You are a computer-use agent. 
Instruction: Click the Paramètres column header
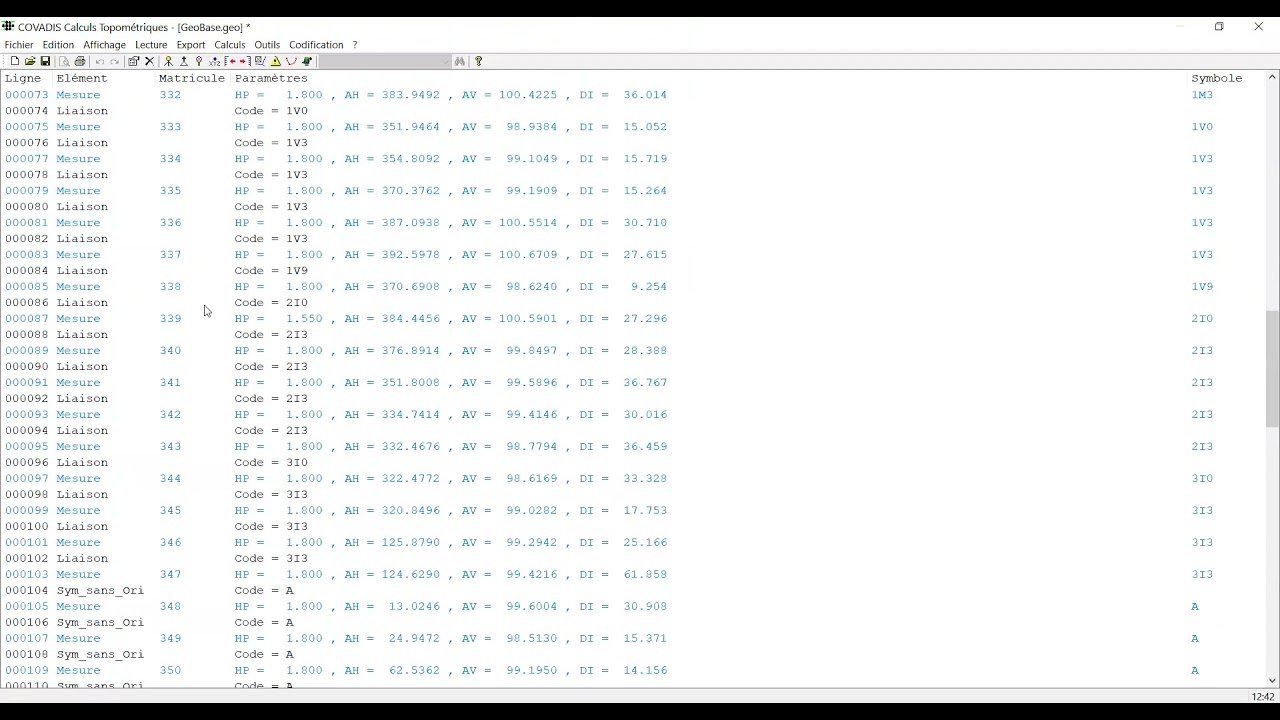[x=271, y=78]
